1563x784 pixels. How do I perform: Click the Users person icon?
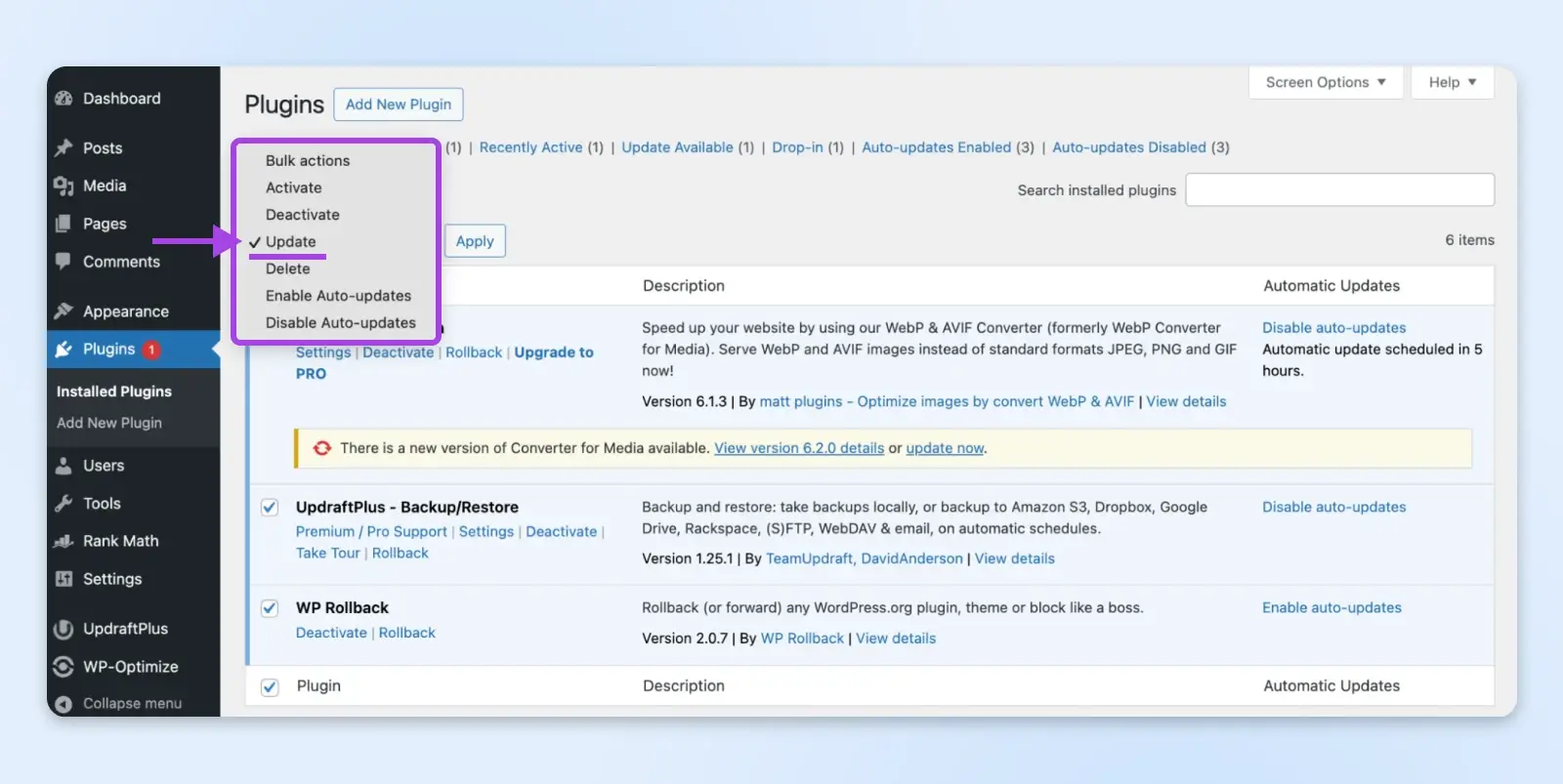tap(64, 466)
